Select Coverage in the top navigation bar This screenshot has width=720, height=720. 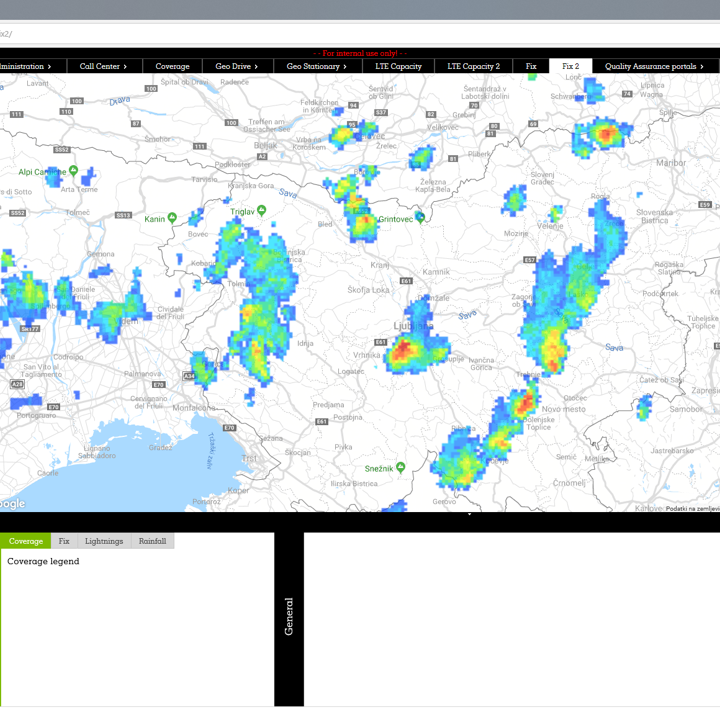point(172,66)
